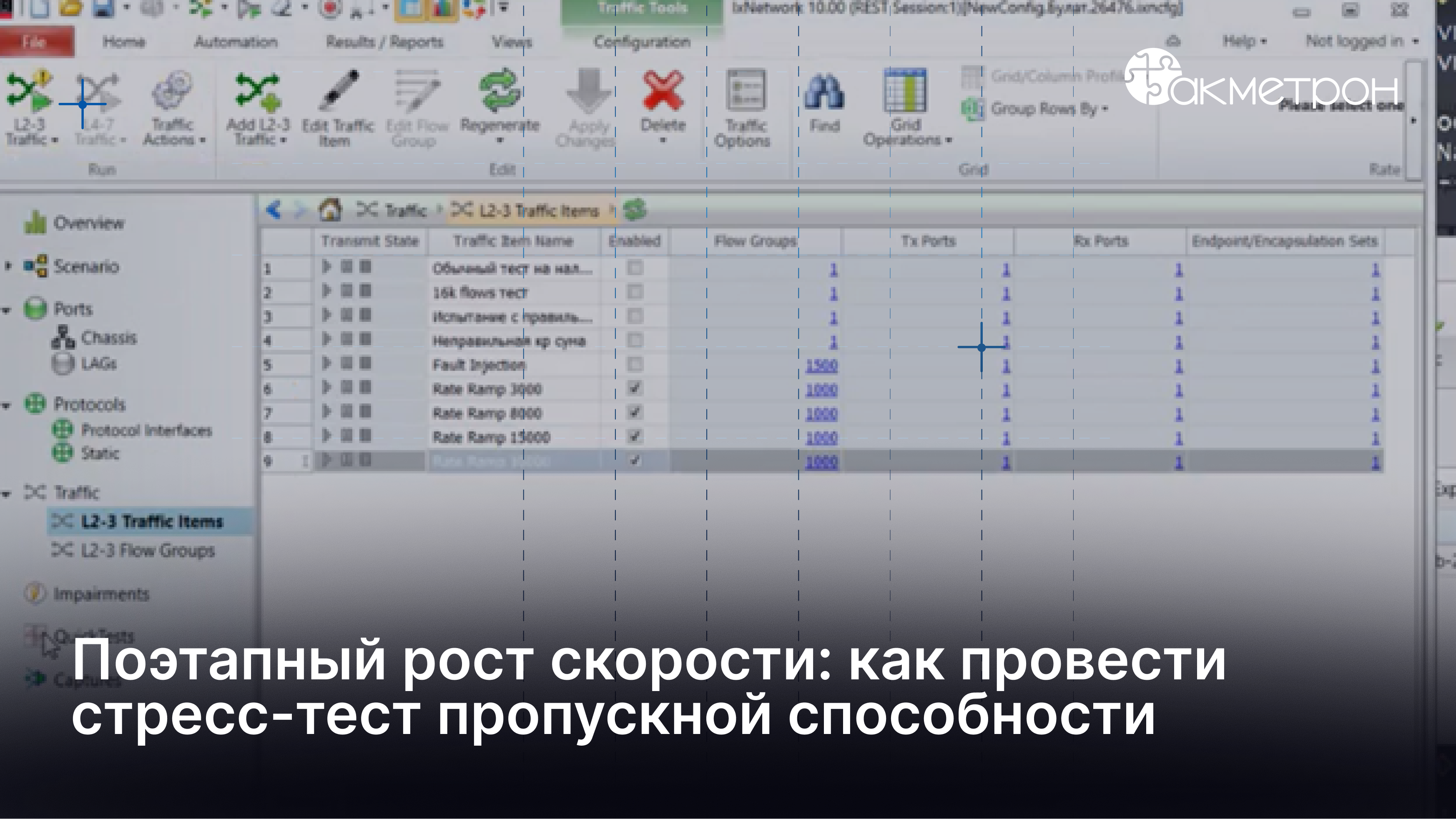Image resolution: width=1456 pixels, height=819 pixels.
Task: Click the Edit Flow Group icon
Action: click(417, 90)
